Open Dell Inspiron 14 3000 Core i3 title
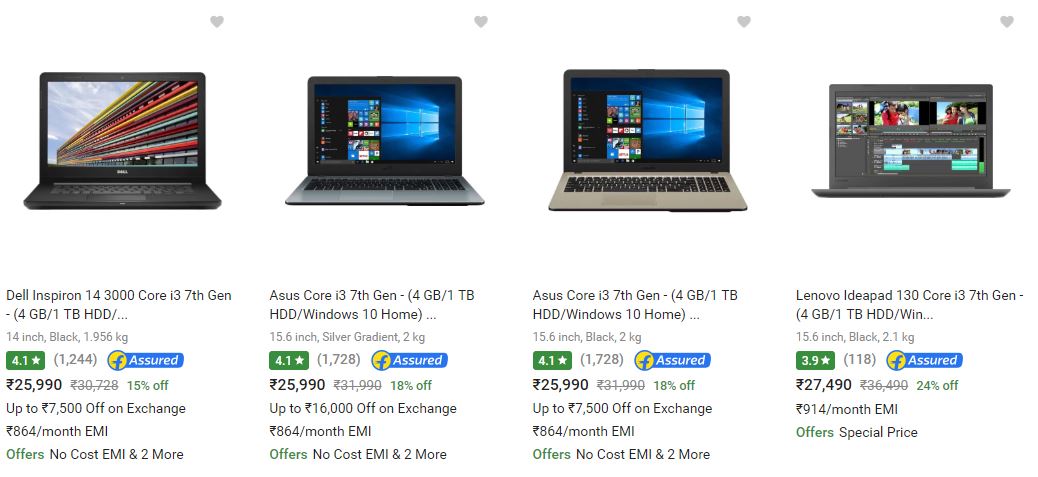Screen dimensions: 1038x477 (x=119, y=304)
